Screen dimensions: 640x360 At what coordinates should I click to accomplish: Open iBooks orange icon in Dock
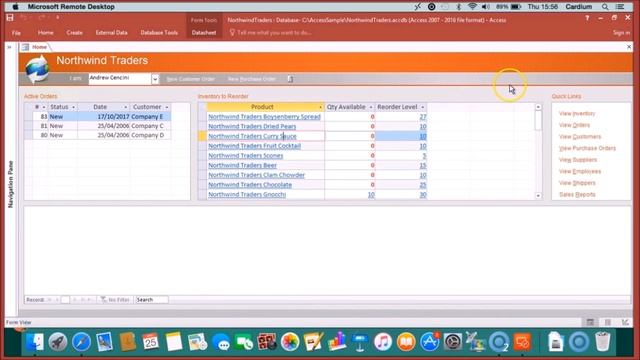coord(406,342)
